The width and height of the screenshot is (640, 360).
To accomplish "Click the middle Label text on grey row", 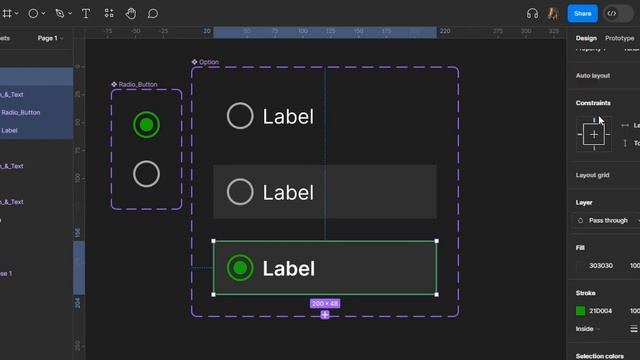I will pyautogui.click(x=288, y=192).
